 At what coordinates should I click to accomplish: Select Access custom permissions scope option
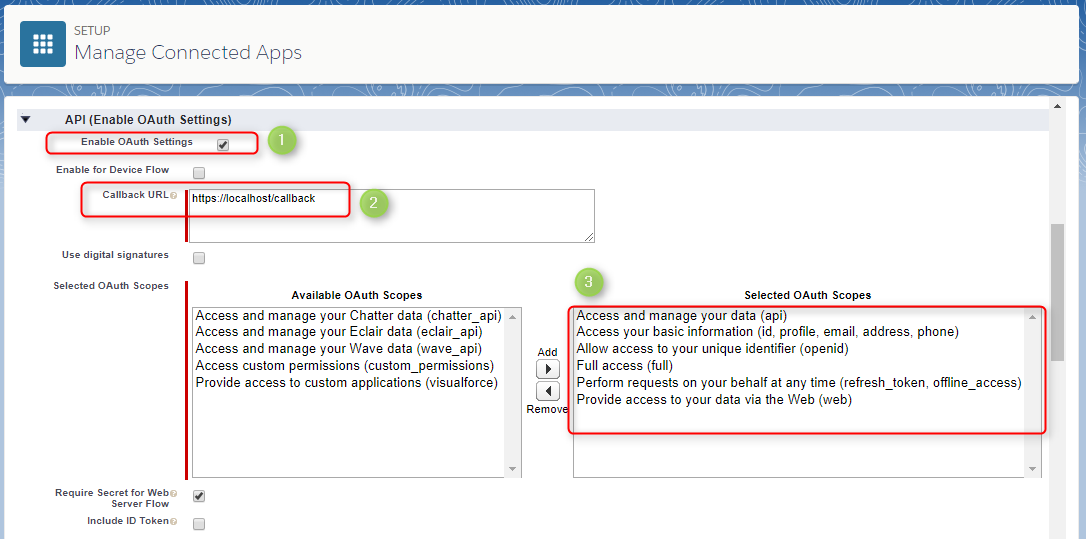[344, 366]
